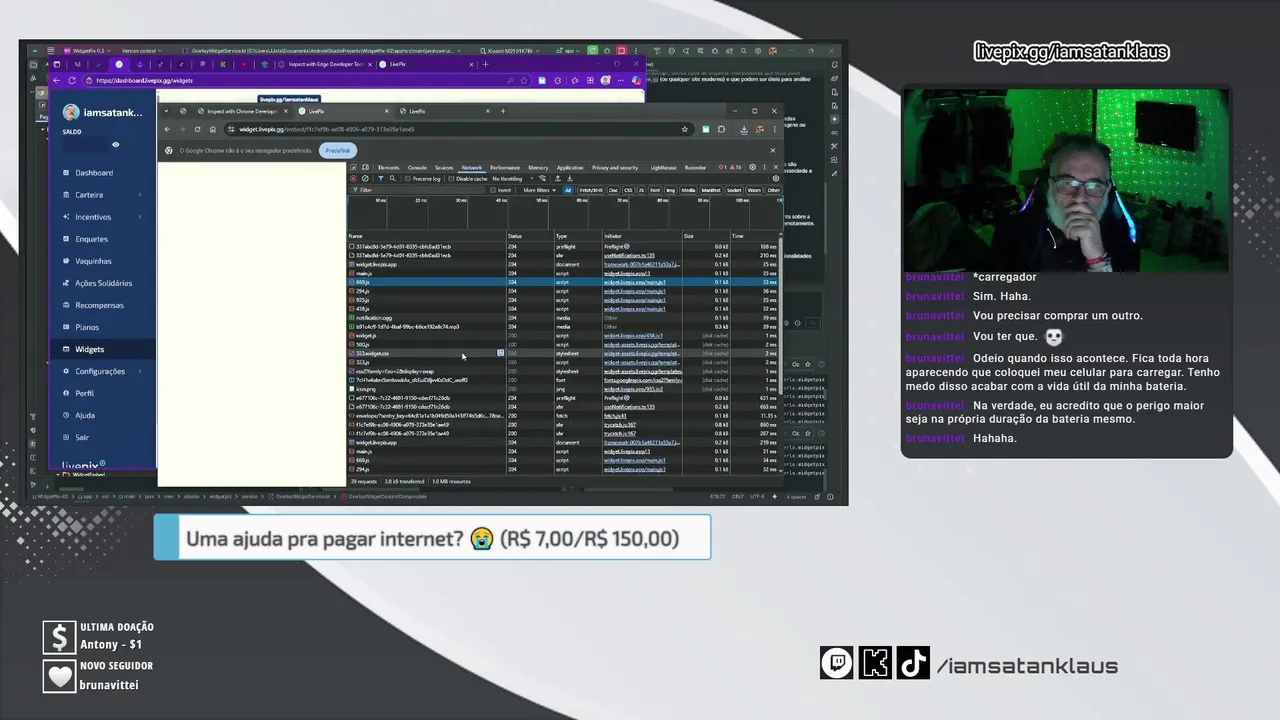Viewport: 1280px width, 720px height.
Task: Click the Predefinir default browser button
Action: [x=338, y=150]
